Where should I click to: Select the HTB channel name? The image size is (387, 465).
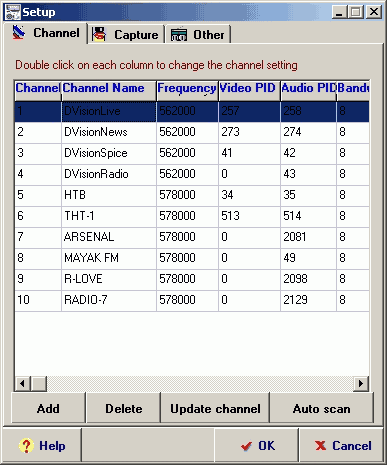coord(75,195)
